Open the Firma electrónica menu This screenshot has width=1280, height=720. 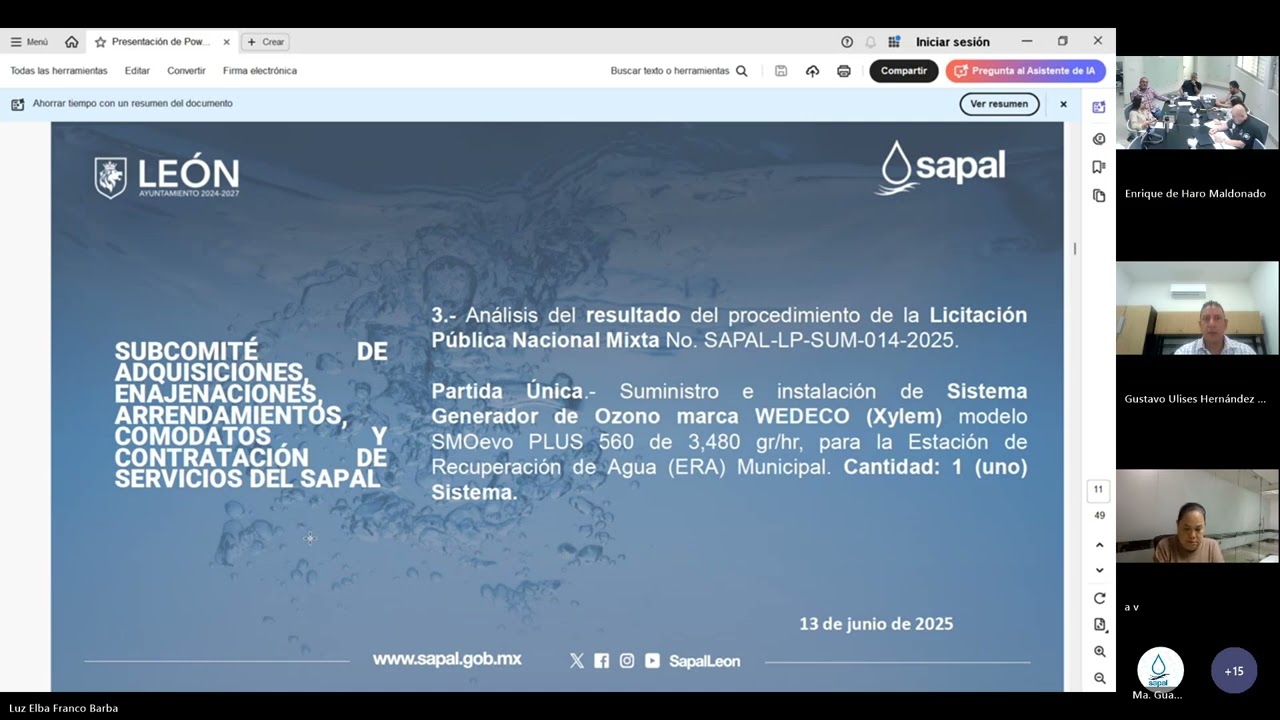pyautogui.click(x=260, y=71)
